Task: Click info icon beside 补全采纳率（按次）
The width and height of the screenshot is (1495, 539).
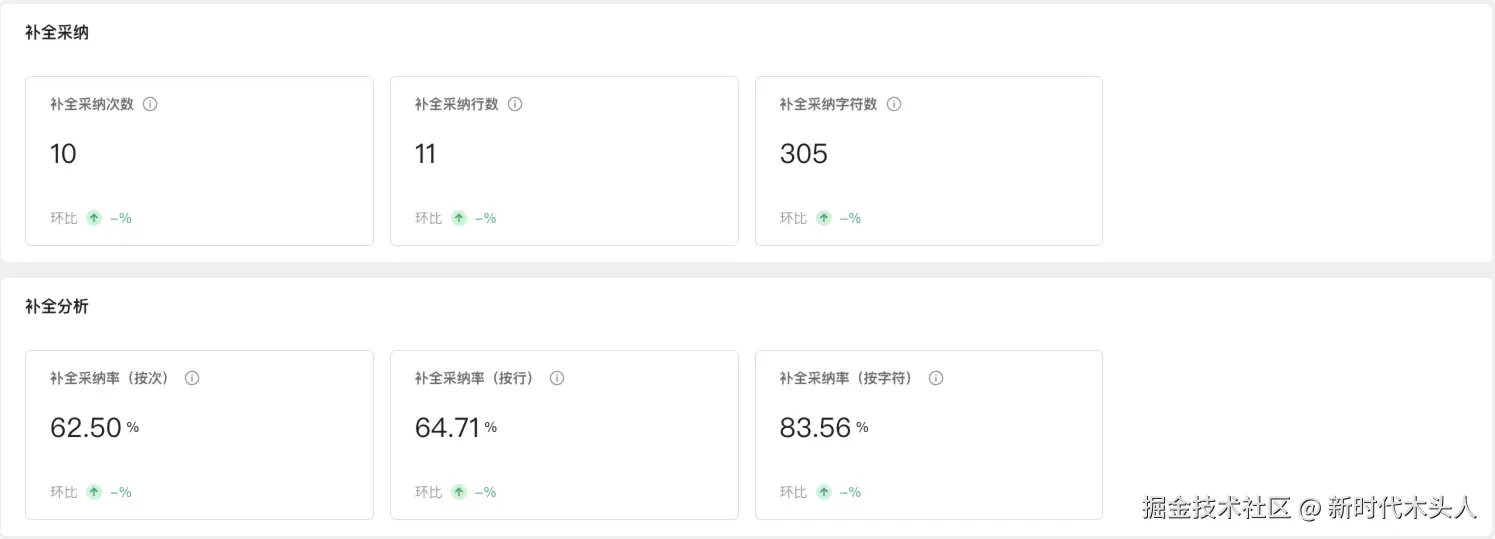Action: point(192,378)
